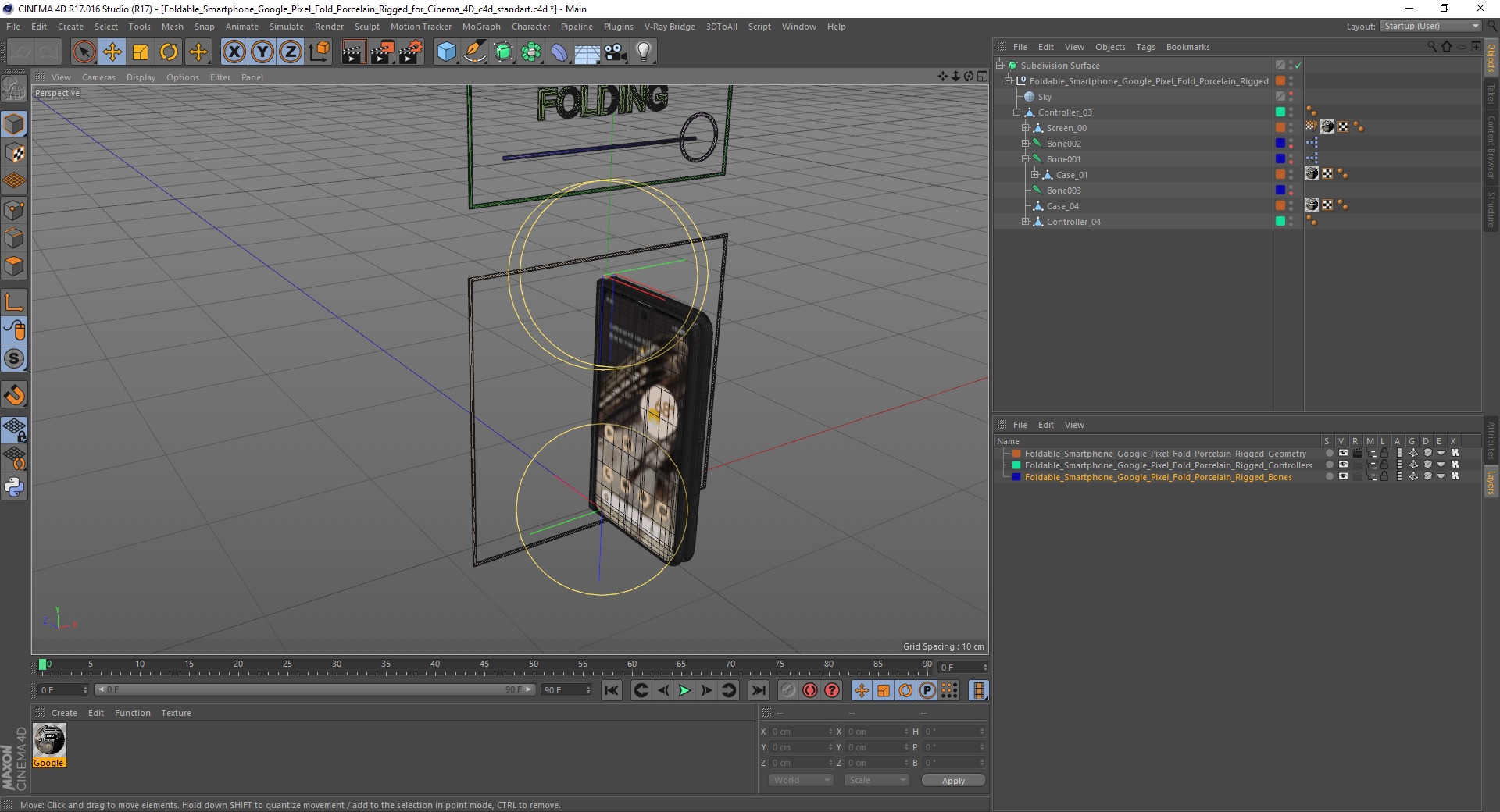Expand the Bone002 object
1500x812 pixels.
pyautogui.click(x=1026, y=144)
